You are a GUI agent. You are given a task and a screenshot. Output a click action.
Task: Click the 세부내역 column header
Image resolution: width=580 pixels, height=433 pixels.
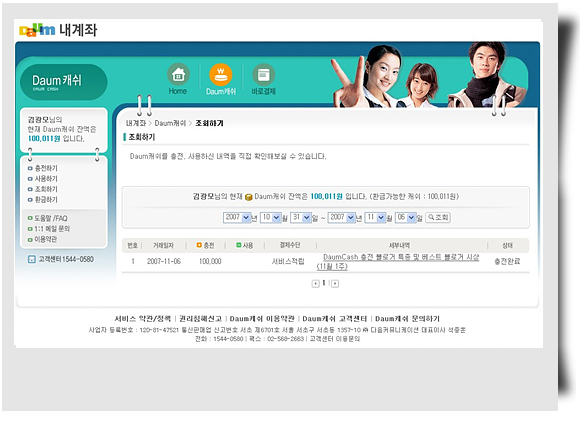[399, 245]
